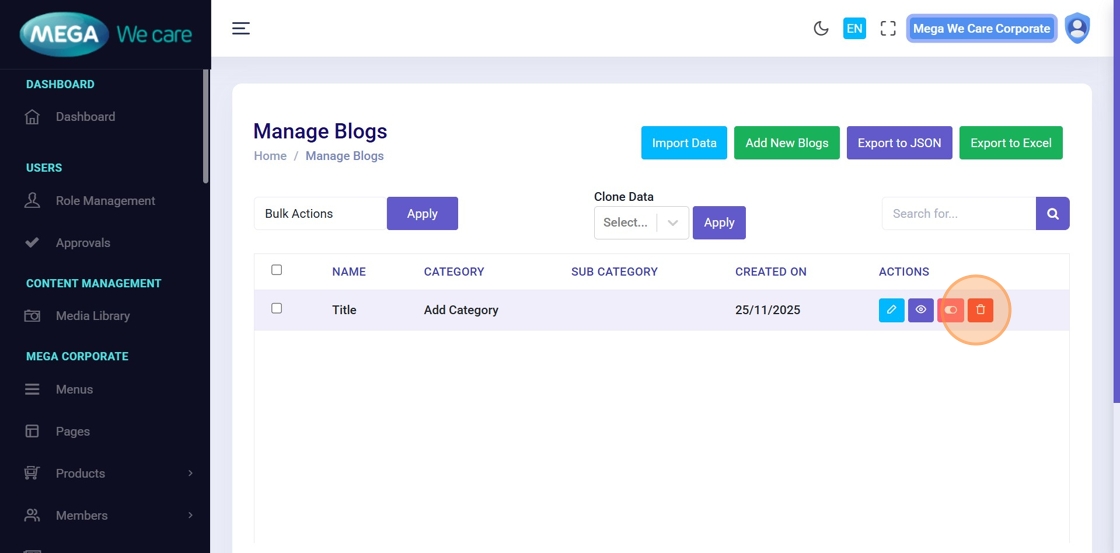Toggle the status switch for Title blog
Image resolution: width=1120 pixels, height=553 pixels.
point(950,310)
